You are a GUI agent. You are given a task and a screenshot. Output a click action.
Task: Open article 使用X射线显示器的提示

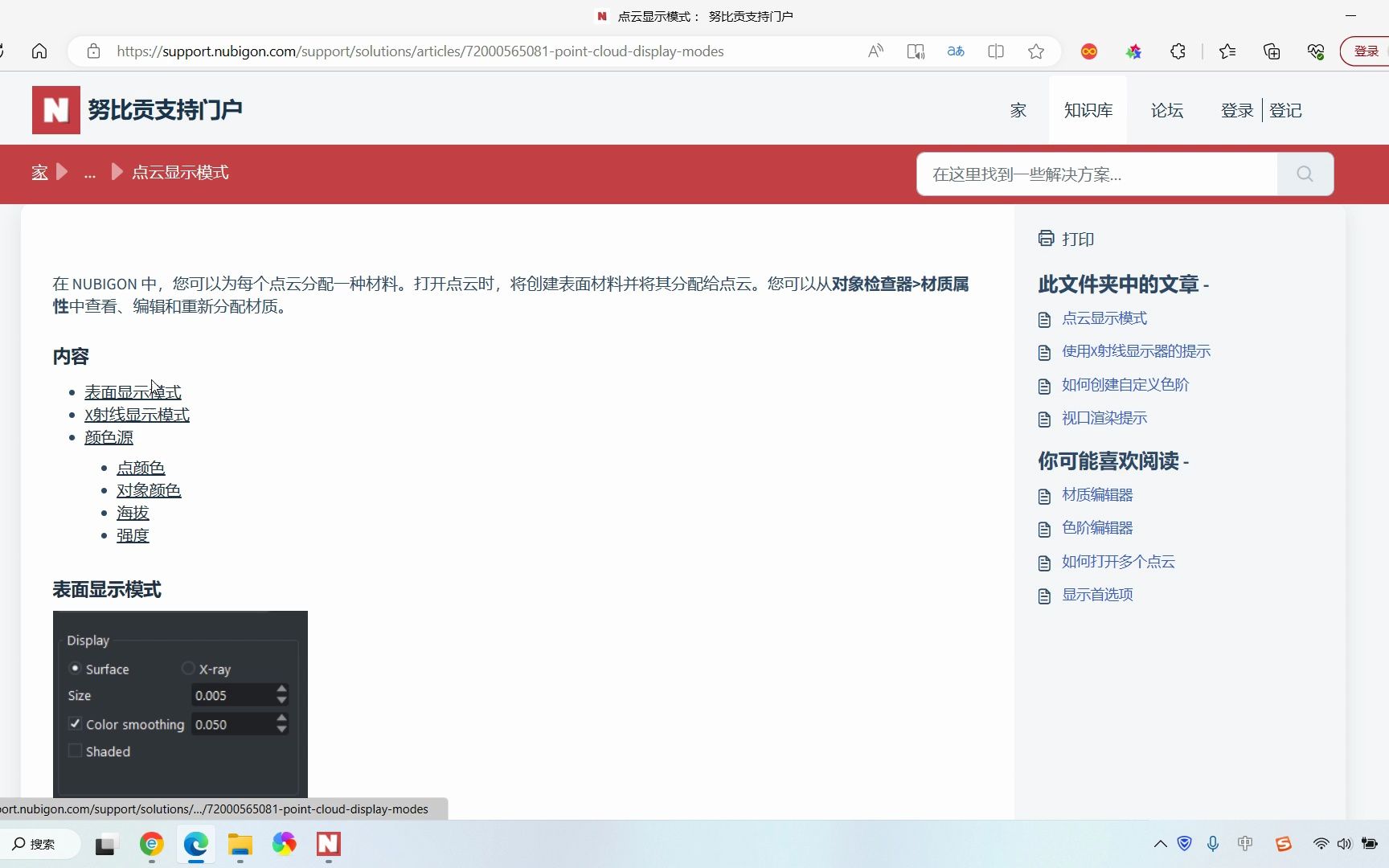click(1136, 351)
